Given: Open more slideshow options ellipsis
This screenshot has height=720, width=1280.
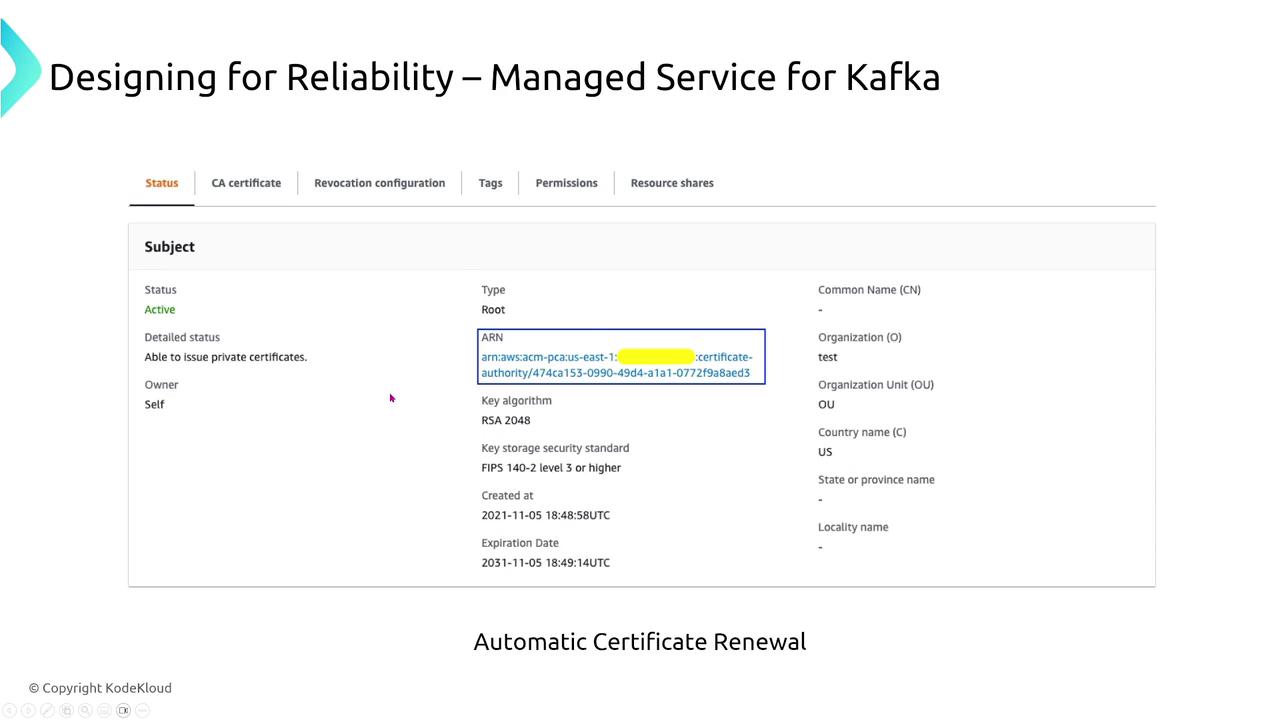Looking at the screenshot, I should [142, 711].
